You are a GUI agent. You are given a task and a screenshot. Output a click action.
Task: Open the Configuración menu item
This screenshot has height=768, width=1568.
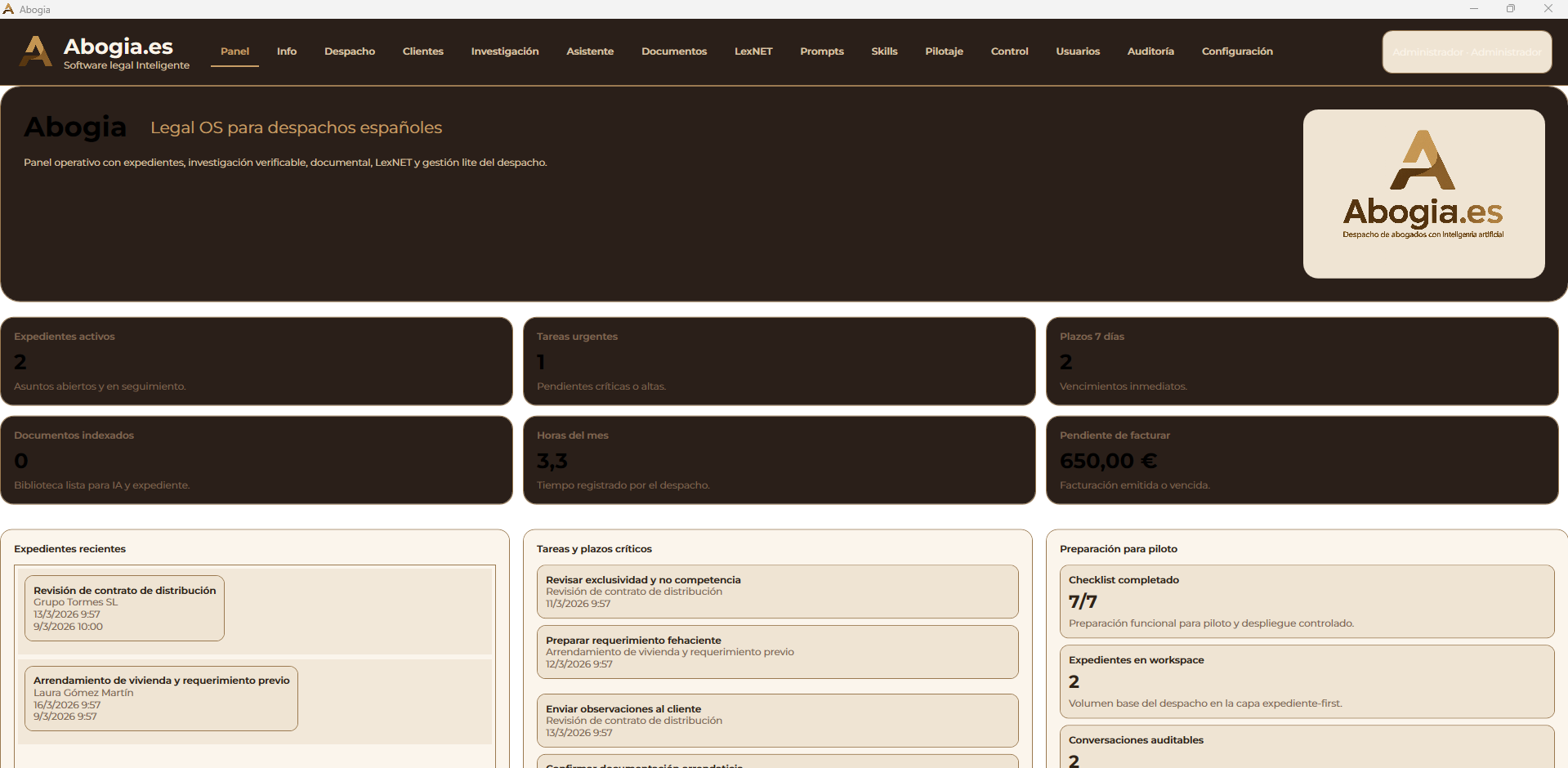(x=1236, y=51)
